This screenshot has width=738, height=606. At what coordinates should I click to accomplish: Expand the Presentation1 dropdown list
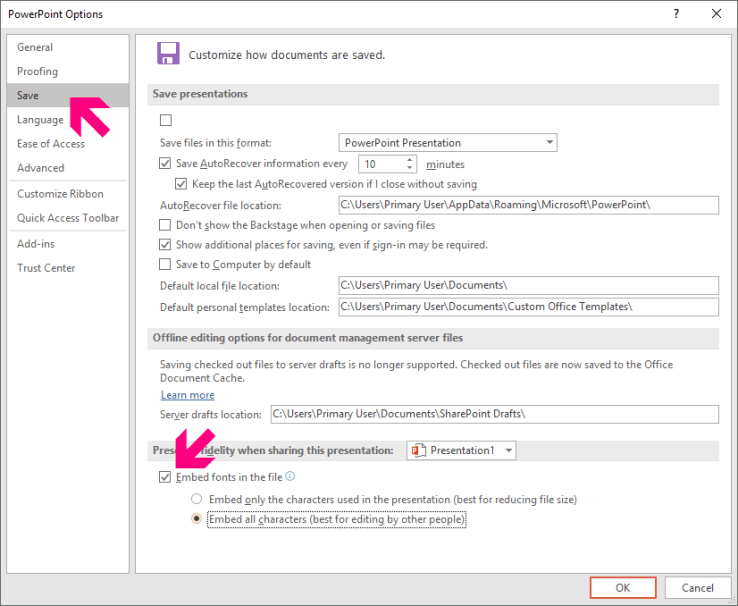[509, 451]
